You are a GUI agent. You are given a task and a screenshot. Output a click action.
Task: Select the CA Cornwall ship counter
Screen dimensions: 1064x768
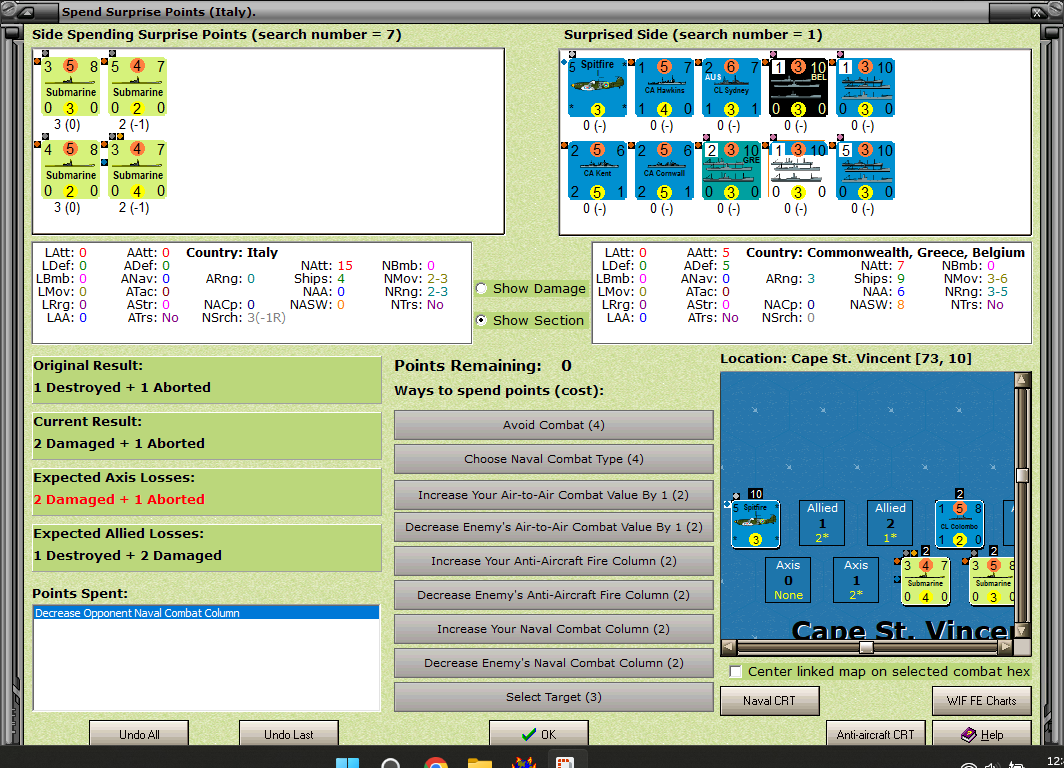664,170
